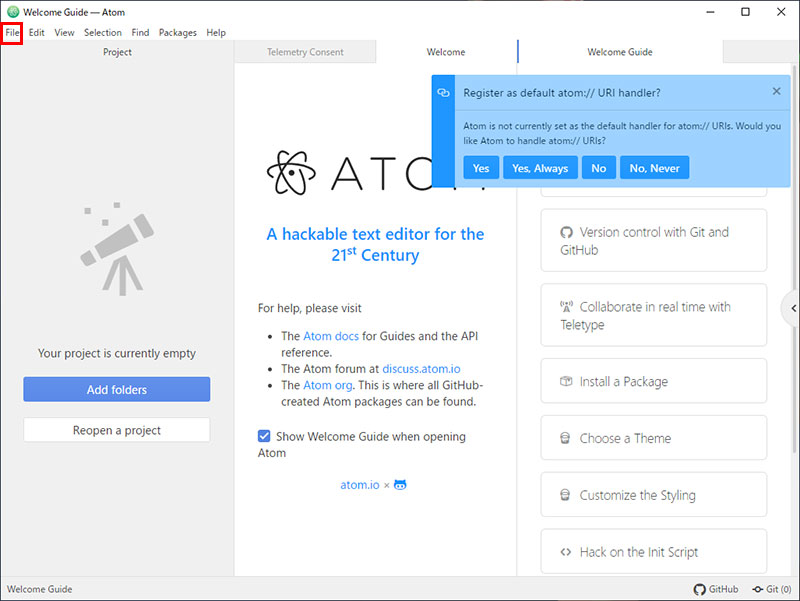Click the Add folders button
This screenshot has height=601, width=800.
tap(117, 390)
